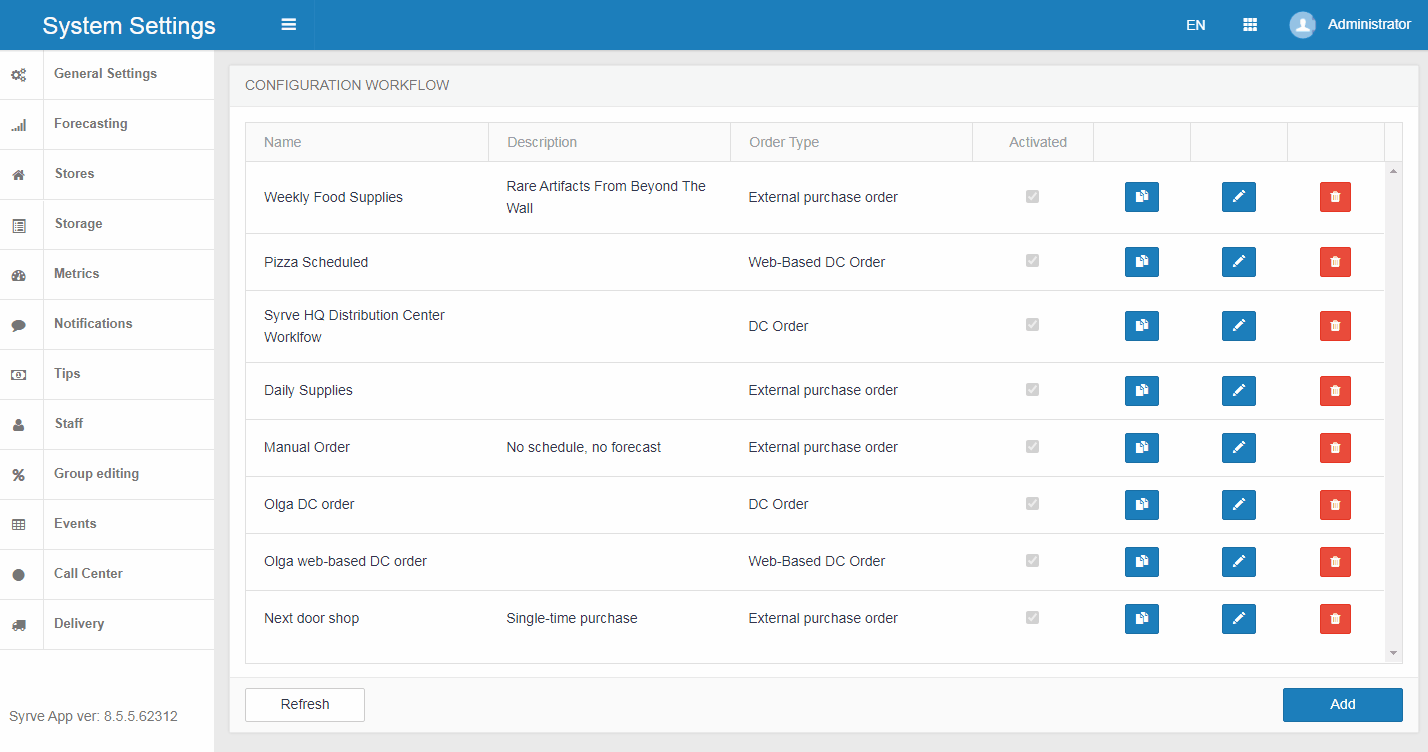
Task: Edit the Pizza Scheduled workflow
Action: pyautogui.click(x=1238, y=262)
